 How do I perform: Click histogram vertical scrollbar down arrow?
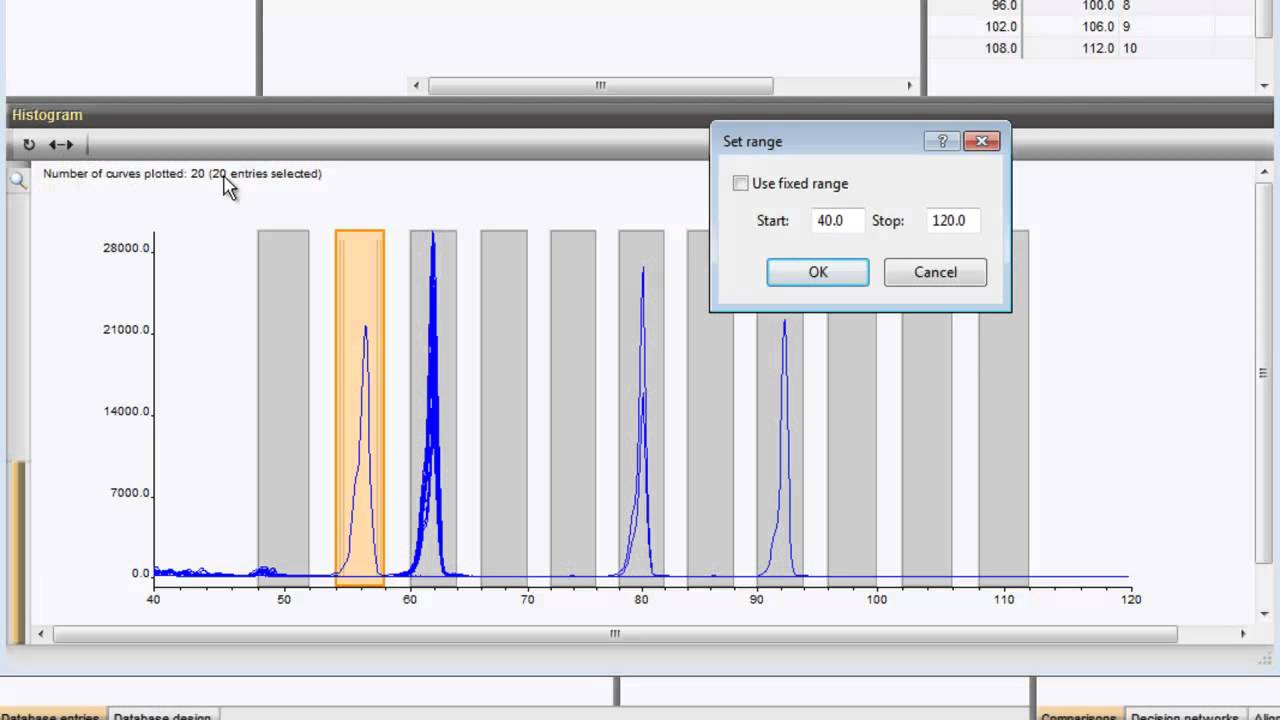pyautogui.click(x=1263, y=613)
